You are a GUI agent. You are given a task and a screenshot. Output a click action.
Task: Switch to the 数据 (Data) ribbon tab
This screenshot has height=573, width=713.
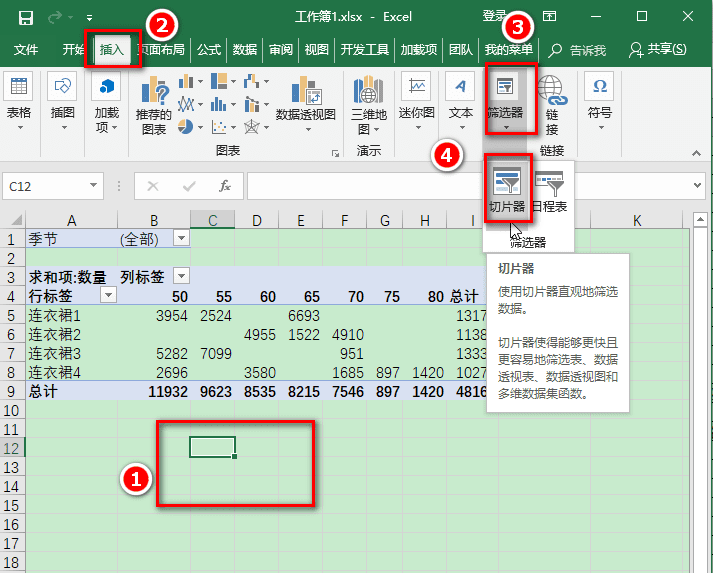click(245, 49)
